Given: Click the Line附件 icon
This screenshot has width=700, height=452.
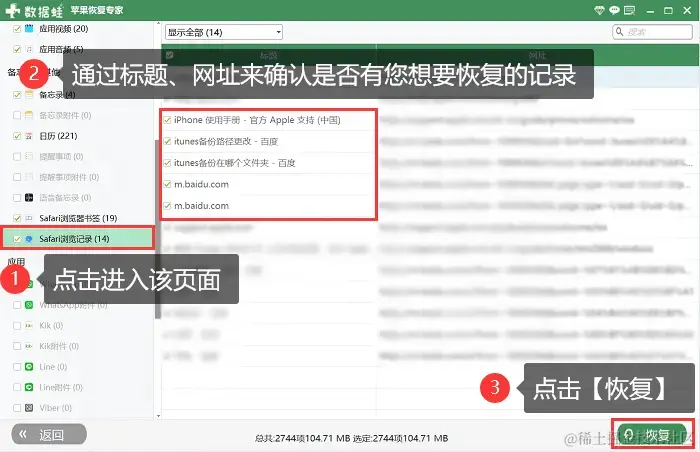Looking at the screenshot, I should [29, 387].
